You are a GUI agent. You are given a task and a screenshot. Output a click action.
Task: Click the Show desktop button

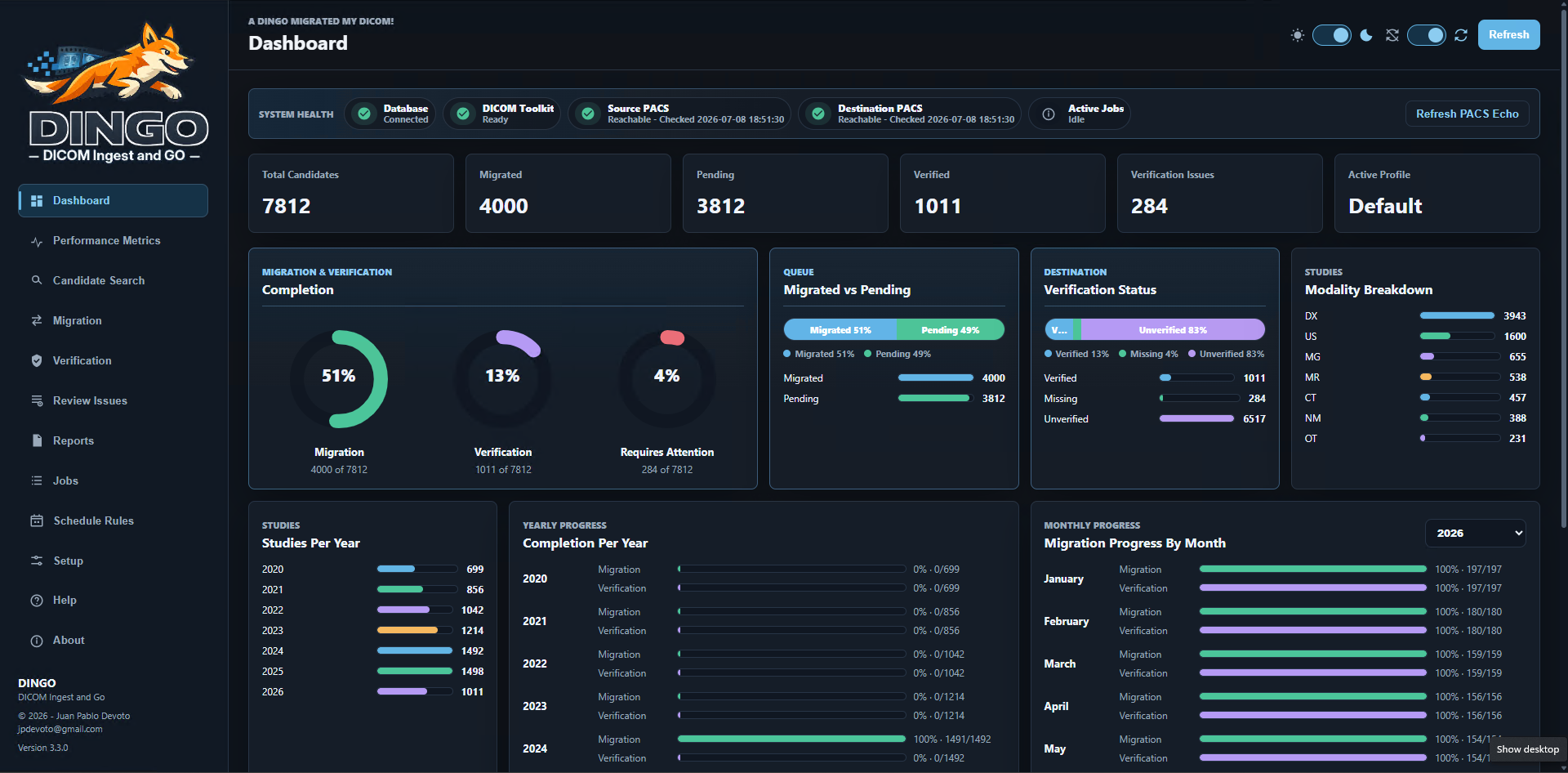(x=1527, y=749)
